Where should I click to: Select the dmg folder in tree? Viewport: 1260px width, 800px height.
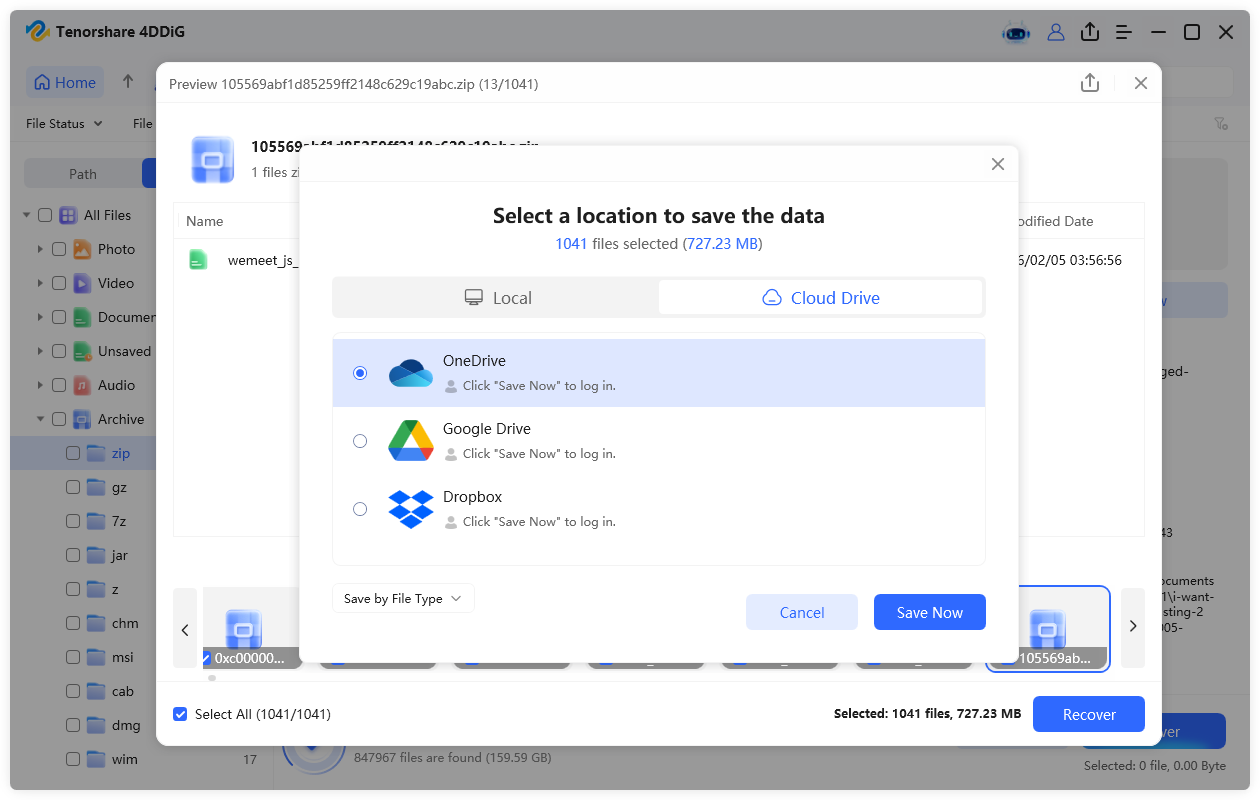pyautogui.click(x=125, y=725)
